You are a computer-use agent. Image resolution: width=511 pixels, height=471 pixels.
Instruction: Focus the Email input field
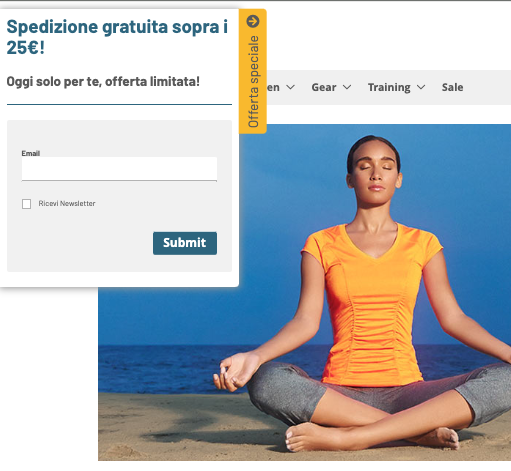pos(119,169)
